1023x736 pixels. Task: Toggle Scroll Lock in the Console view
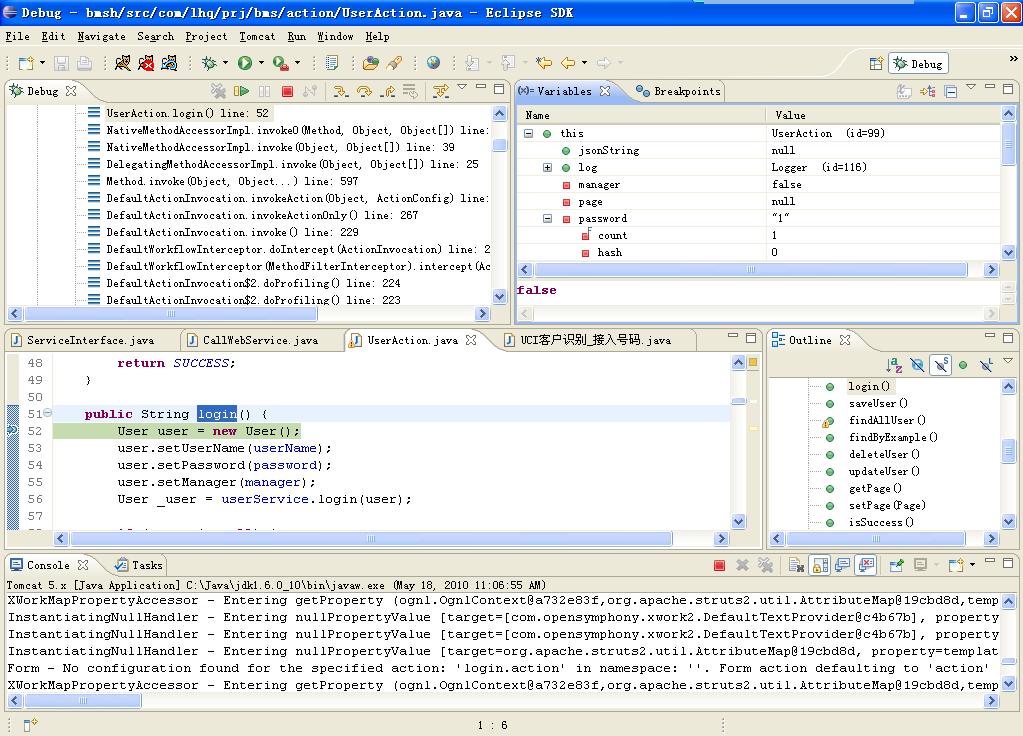(x=818, y=564)
